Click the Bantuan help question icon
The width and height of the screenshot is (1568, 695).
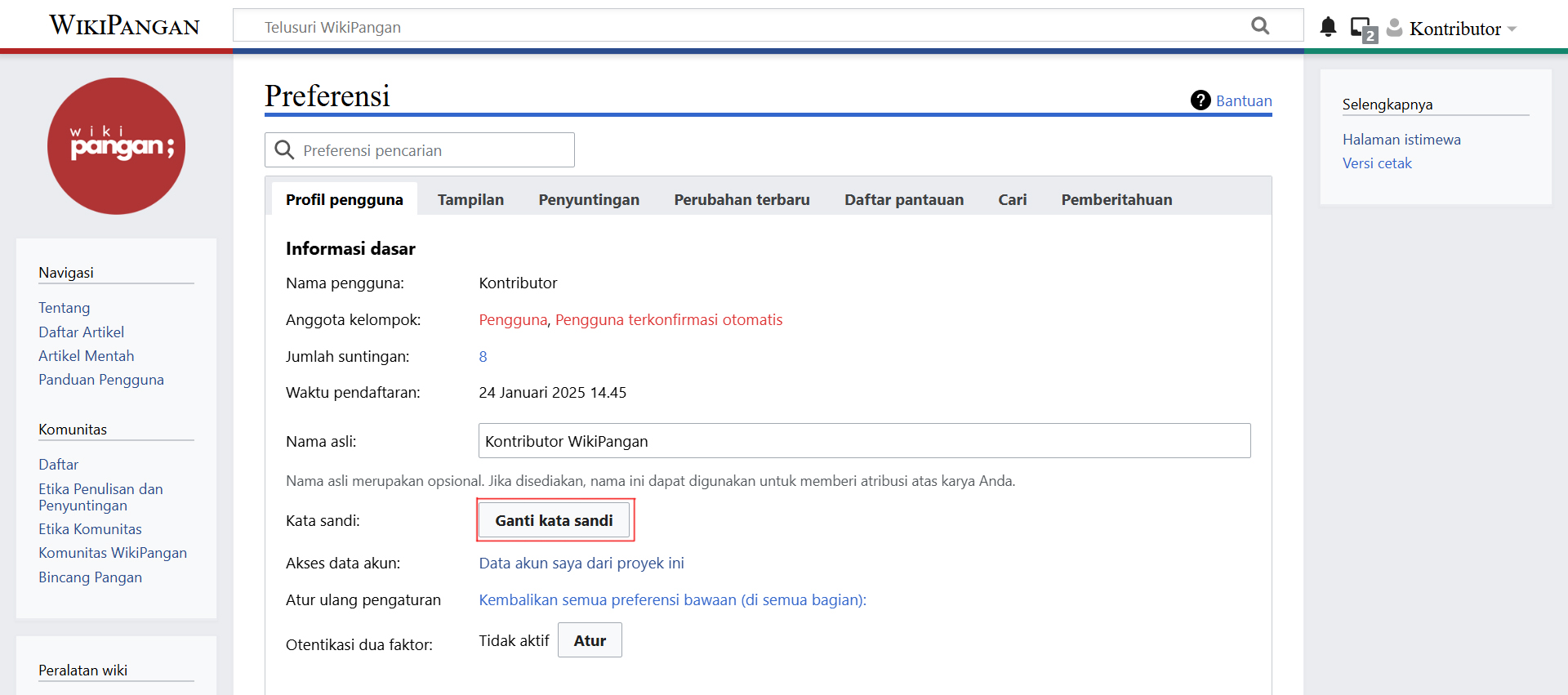coord(1200,100)
